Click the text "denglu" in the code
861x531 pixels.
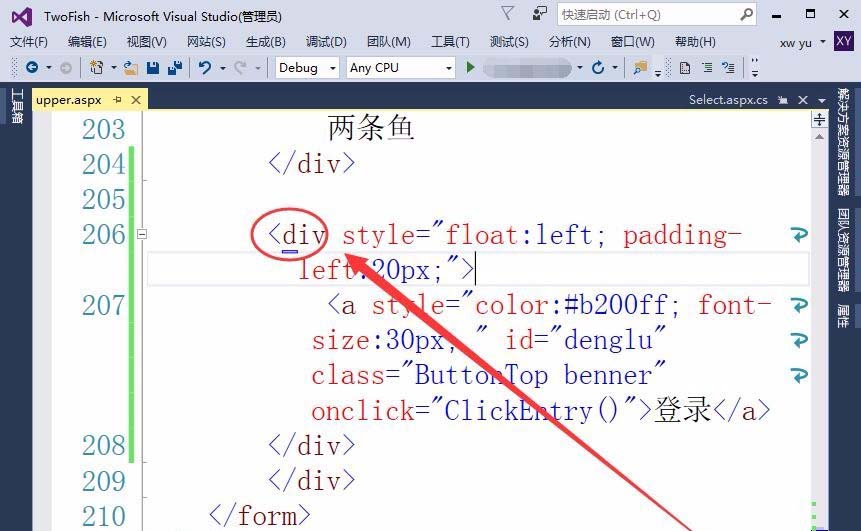(x=608, y=340)
